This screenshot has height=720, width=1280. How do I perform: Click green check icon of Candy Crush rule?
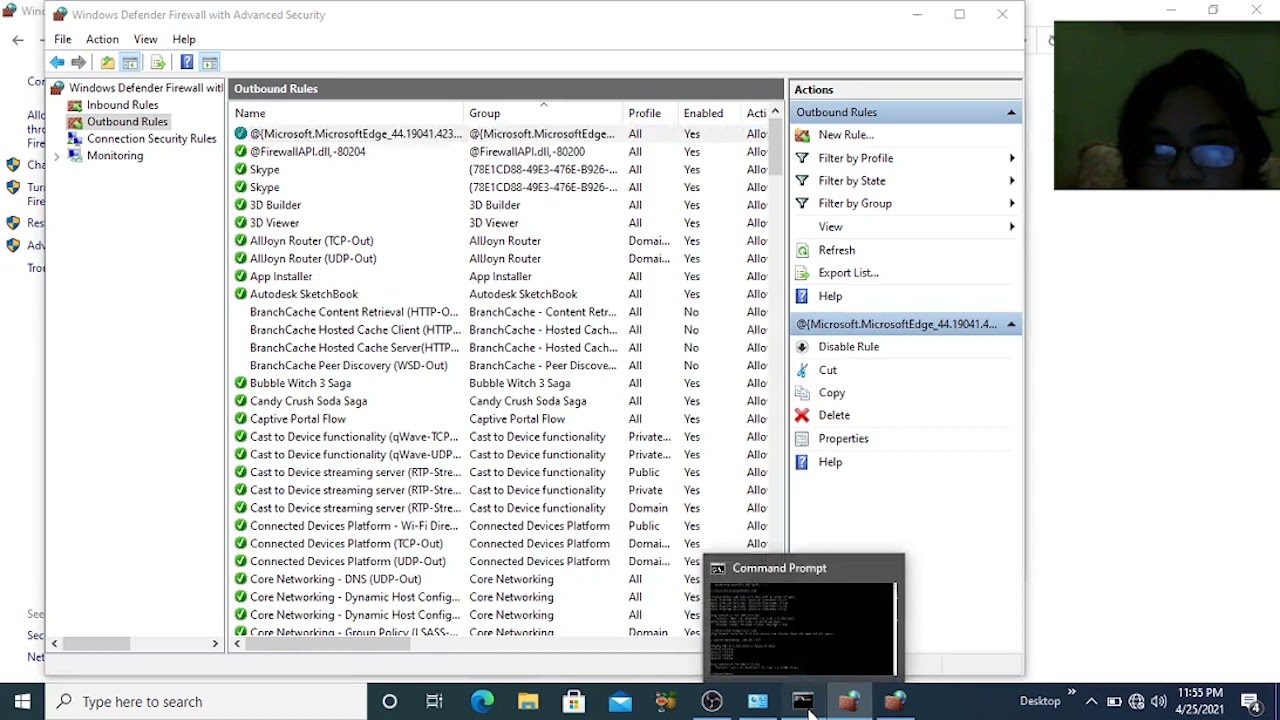(240, 401)
